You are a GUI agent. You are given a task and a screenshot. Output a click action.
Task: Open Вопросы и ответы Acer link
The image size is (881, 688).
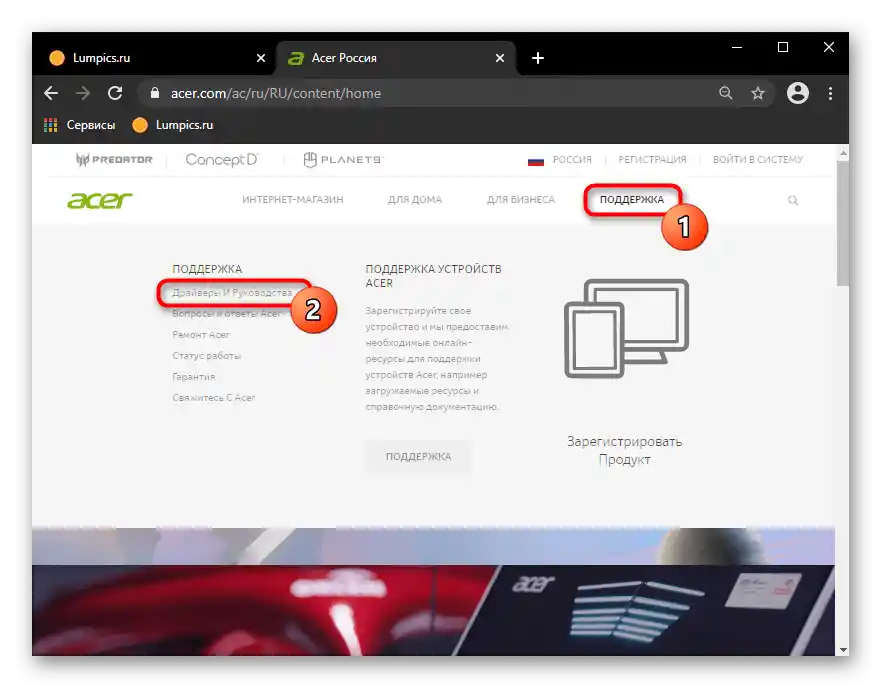pos(226,314)
